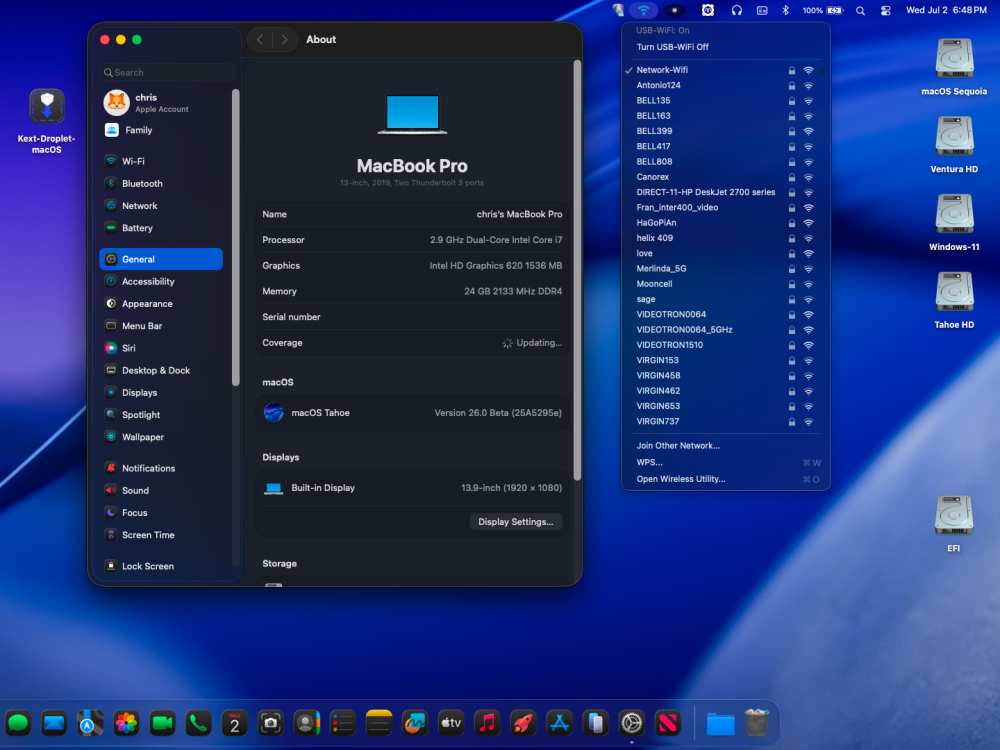The image size is (1000, 750).
Task: Open Wi-Fi settings in sidebar
Action: [161, 161]
